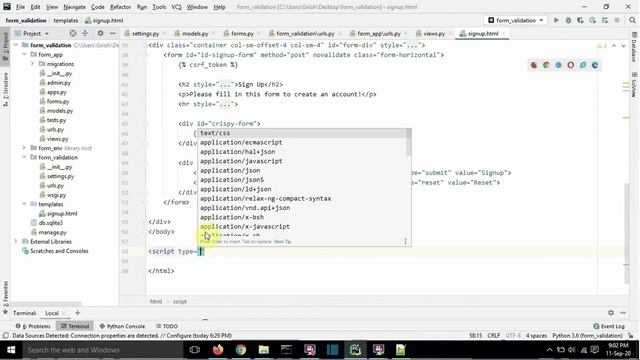This screenshot has width=640, height=360.
Task: Preview page in Chrome browser icon
Action: (x=546, y=65)
